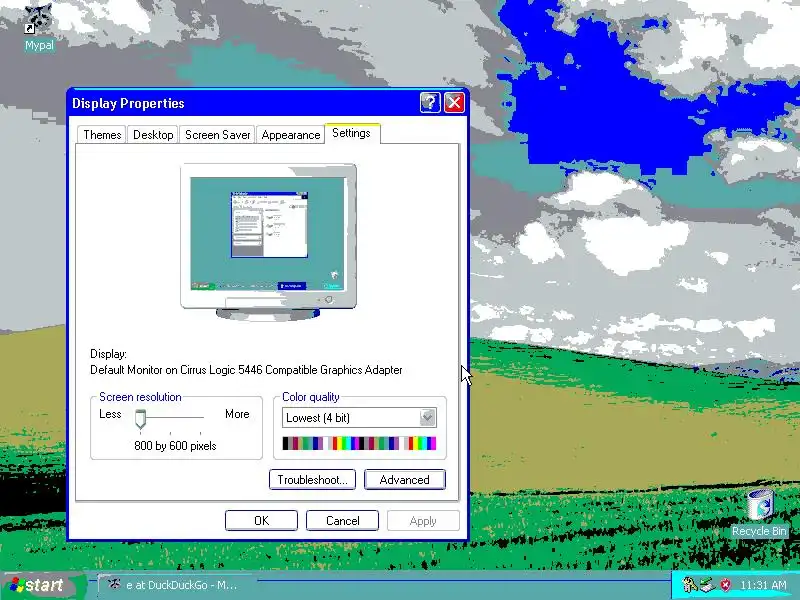
Task: Click the Cirrus Logic display adapter text
Action: [246, 370]
